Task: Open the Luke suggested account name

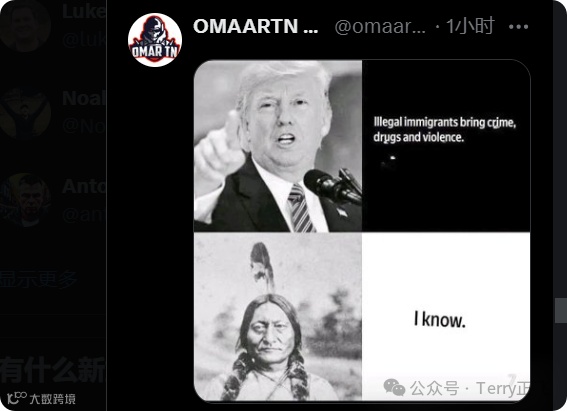Action: click(x=84, y=12)
